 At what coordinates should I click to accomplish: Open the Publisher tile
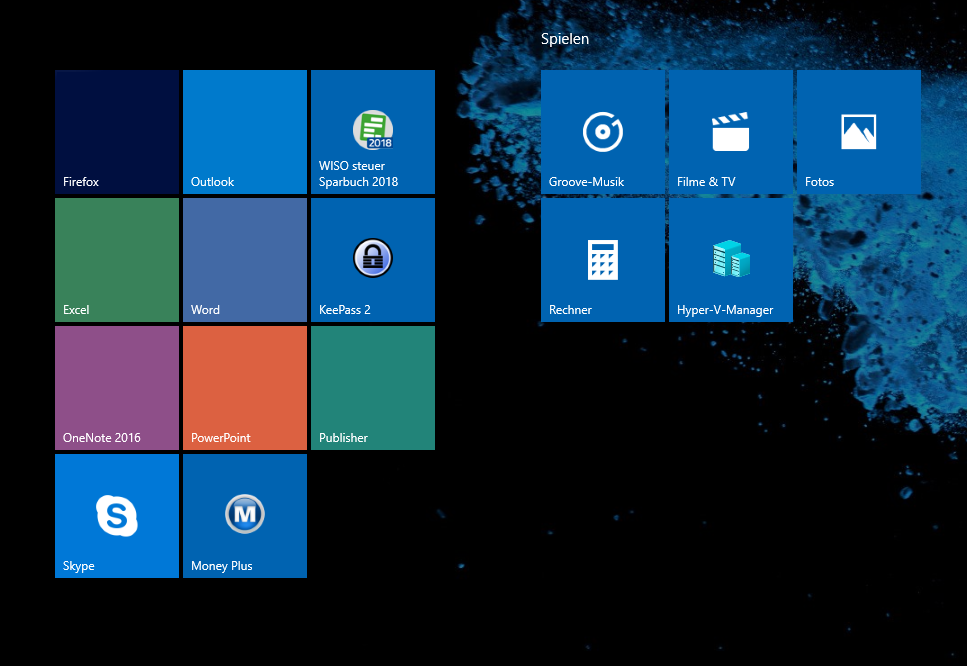click(372, 388)
